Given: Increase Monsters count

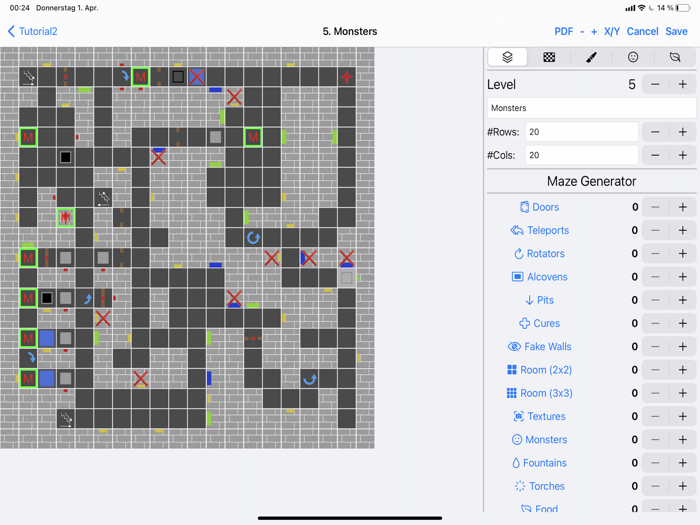Looking at the screenshot, I should tap(683, 439).
